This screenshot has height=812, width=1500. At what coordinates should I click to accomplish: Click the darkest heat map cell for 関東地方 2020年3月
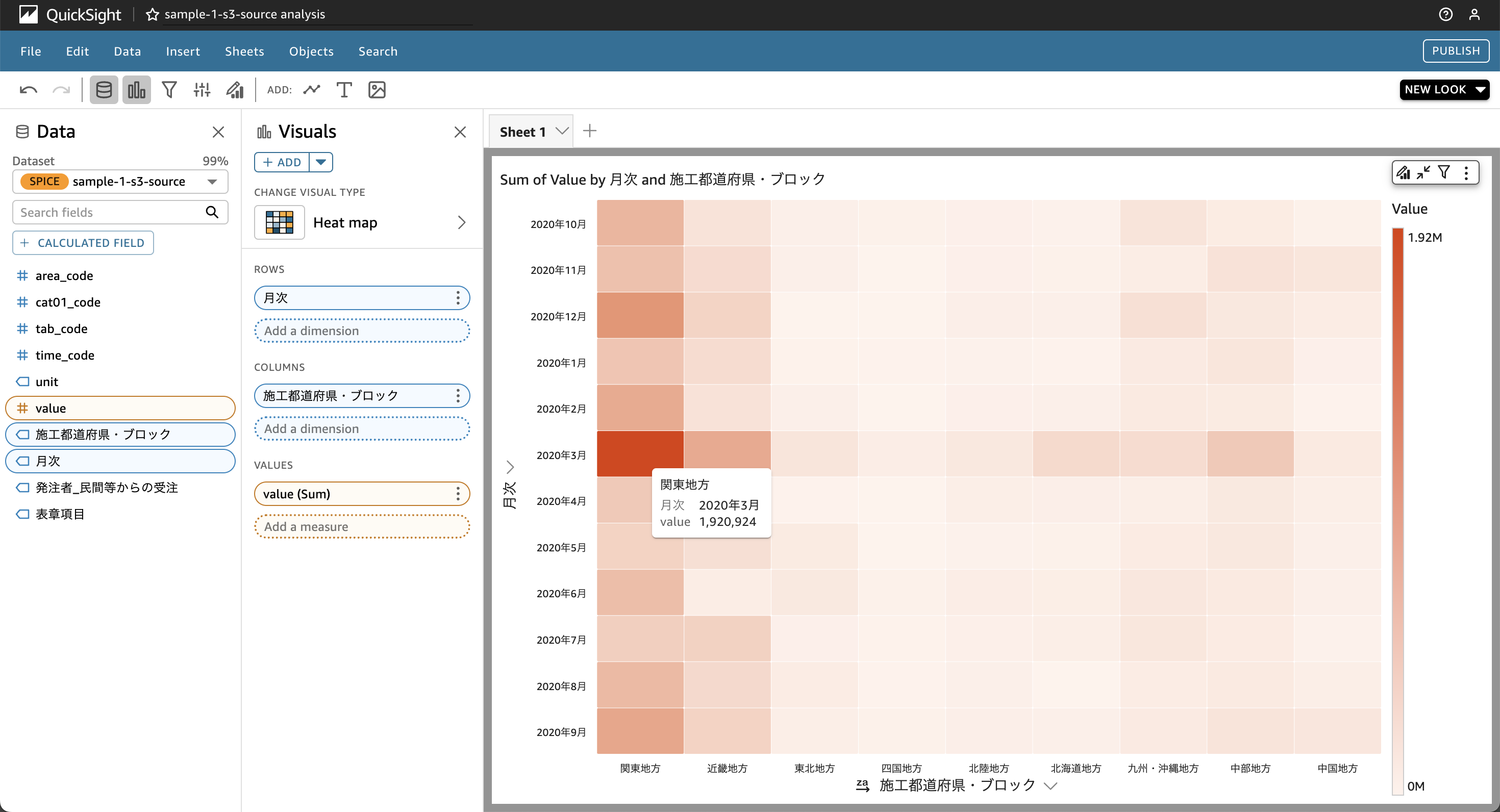click(640, 454)
